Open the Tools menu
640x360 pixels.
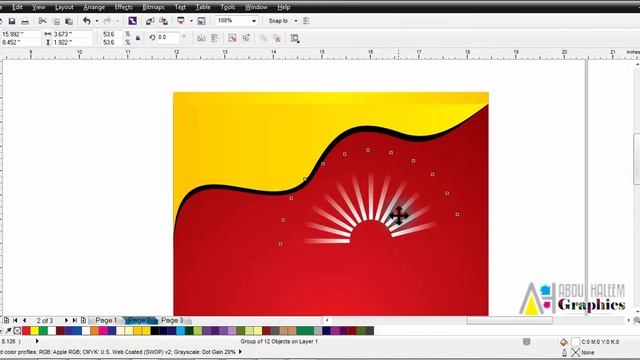227,7
